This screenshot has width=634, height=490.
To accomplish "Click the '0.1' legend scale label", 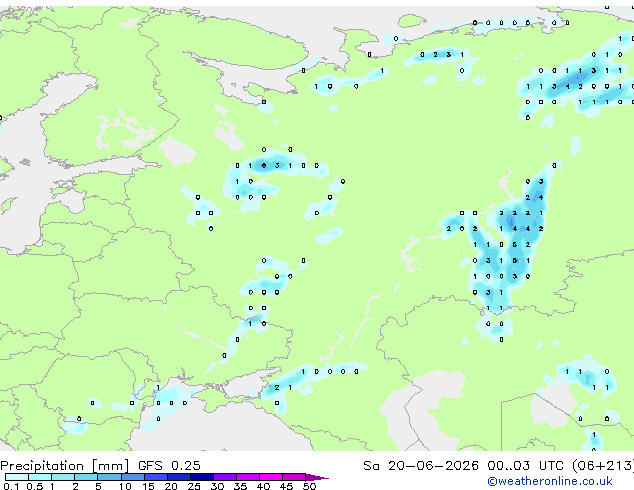I will point(11,486).
